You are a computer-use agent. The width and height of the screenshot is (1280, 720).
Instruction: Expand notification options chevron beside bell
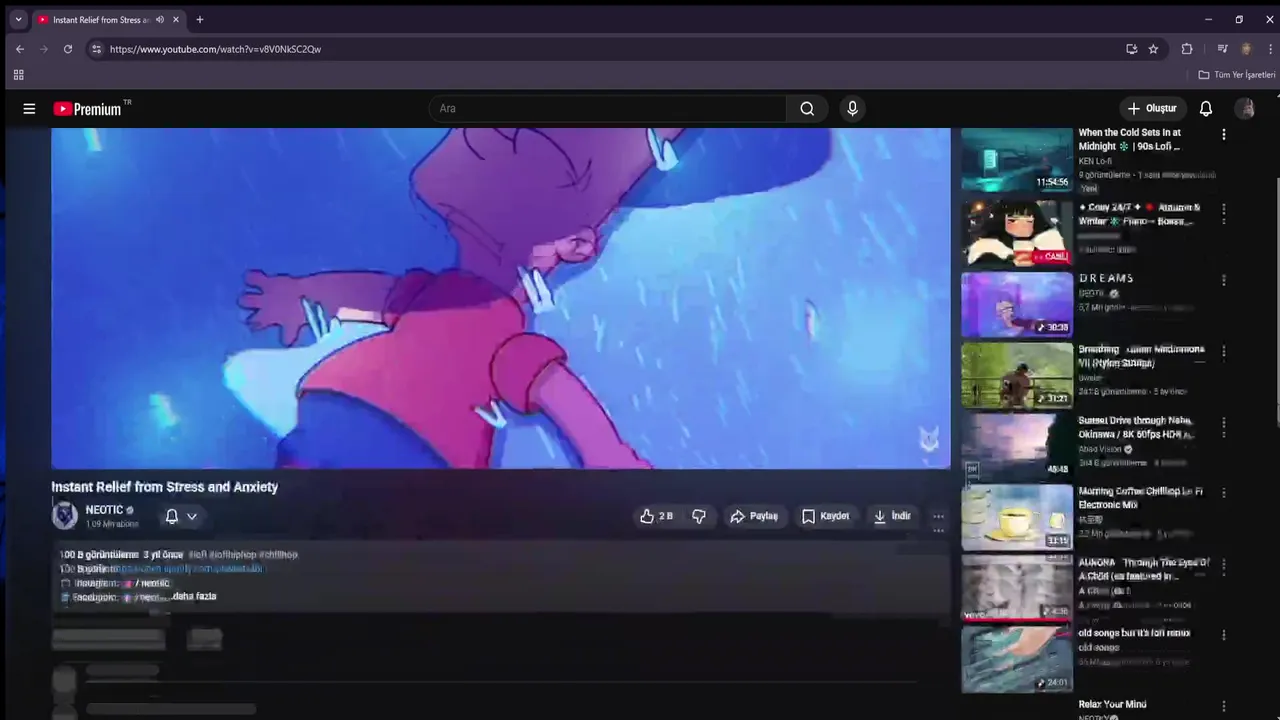click(192, 516)
